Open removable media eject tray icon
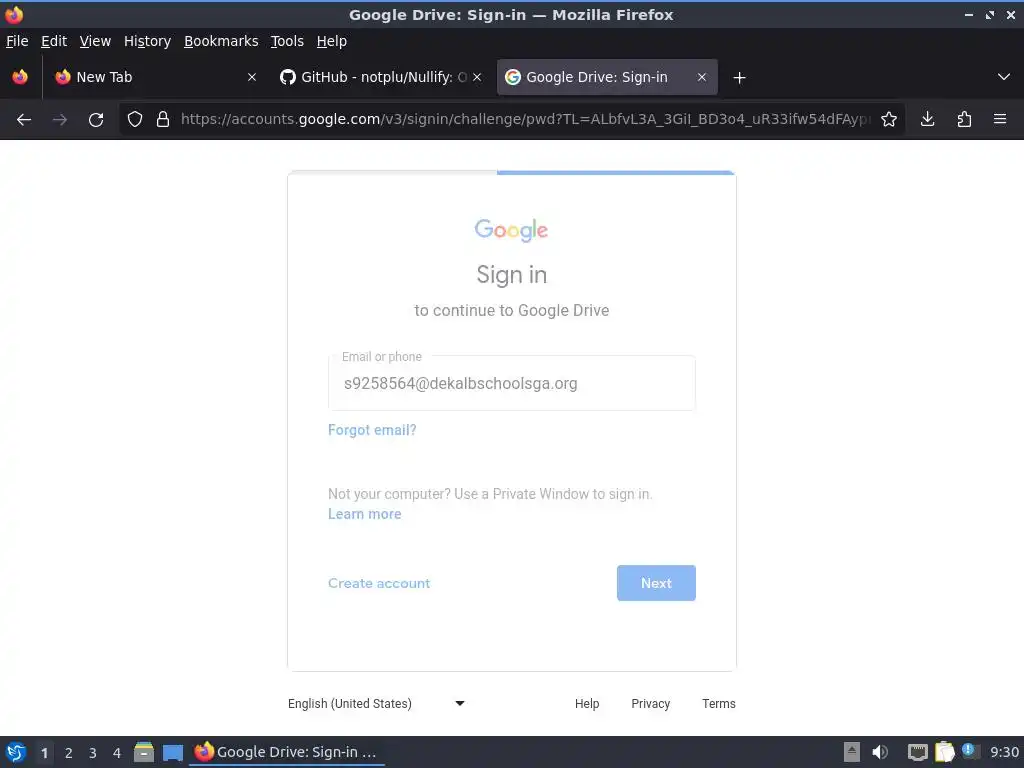Screen dimensions: 1024x768 (851, 752)
